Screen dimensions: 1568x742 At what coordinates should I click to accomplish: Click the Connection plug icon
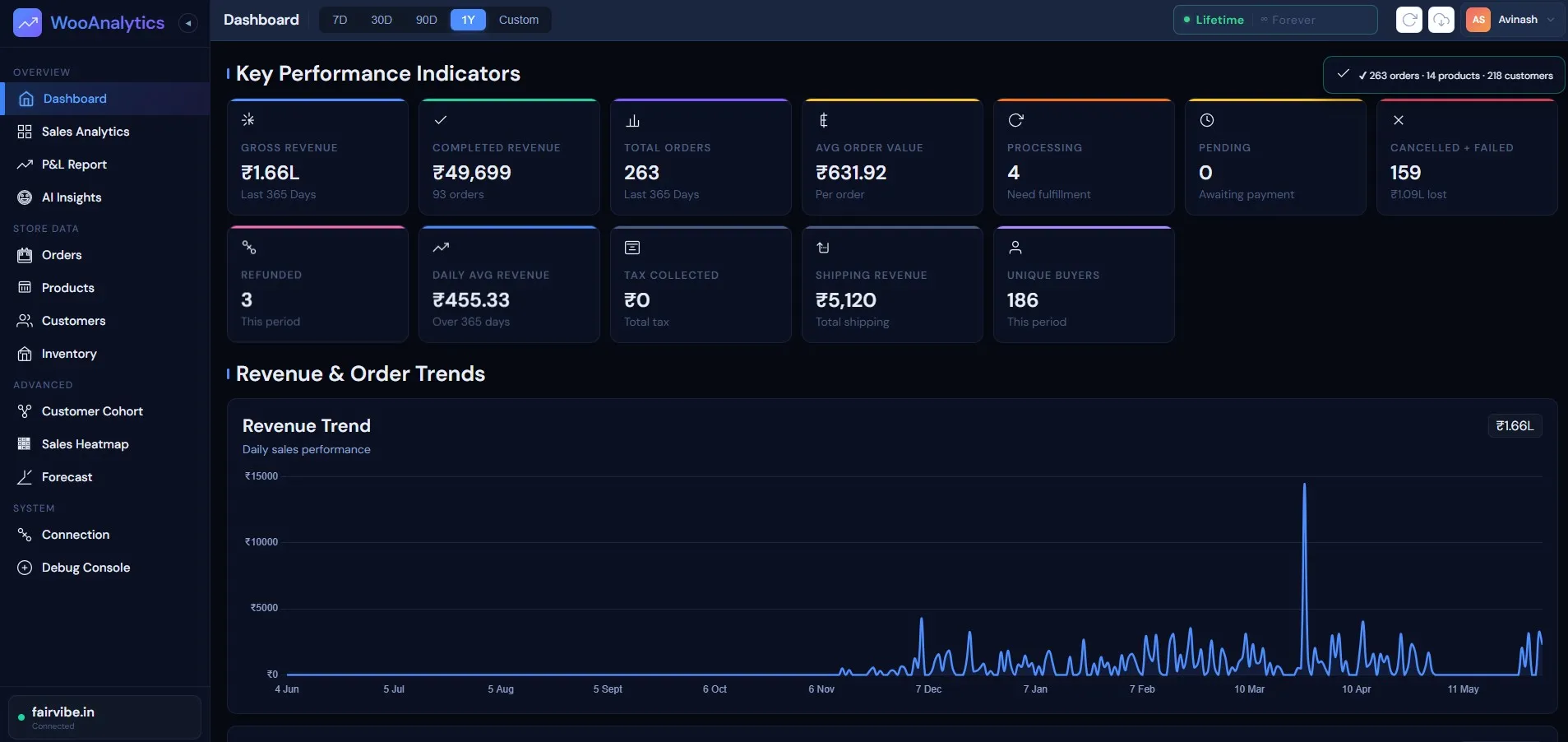point(25,535)
